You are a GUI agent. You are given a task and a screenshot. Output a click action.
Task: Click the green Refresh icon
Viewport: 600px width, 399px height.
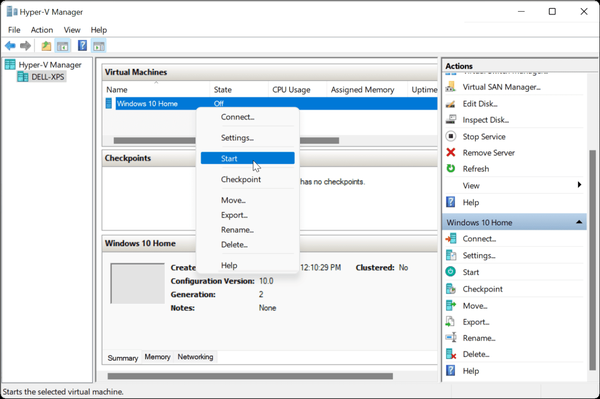(x=451, y=168)
